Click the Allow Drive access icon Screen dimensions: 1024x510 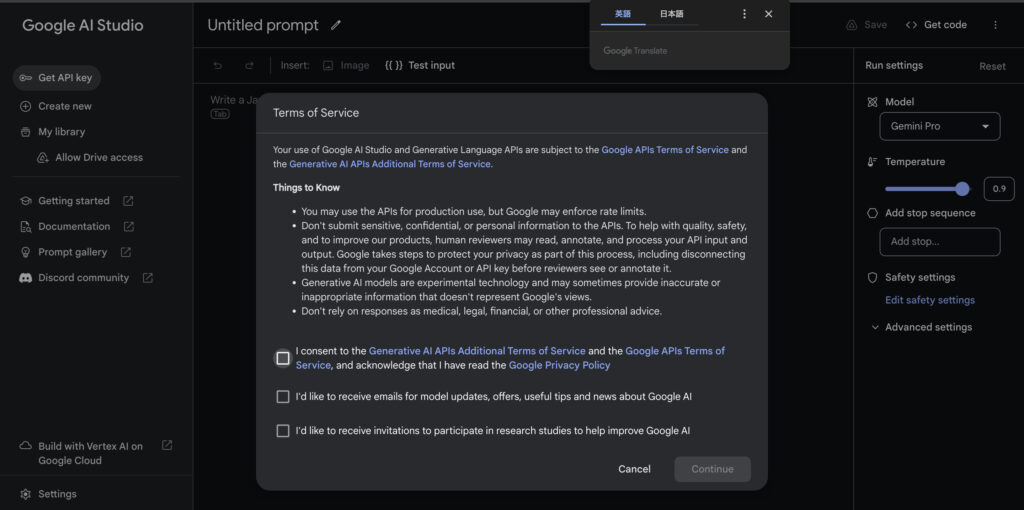43,157
